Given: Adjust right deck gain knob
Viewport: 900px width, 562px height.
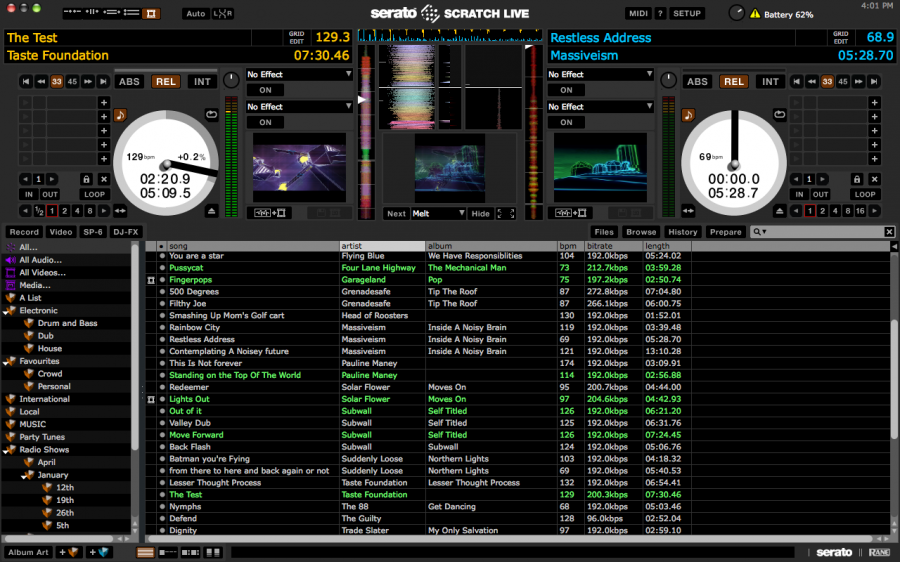Looking at the screenshot, I should [x=668, y=80].
